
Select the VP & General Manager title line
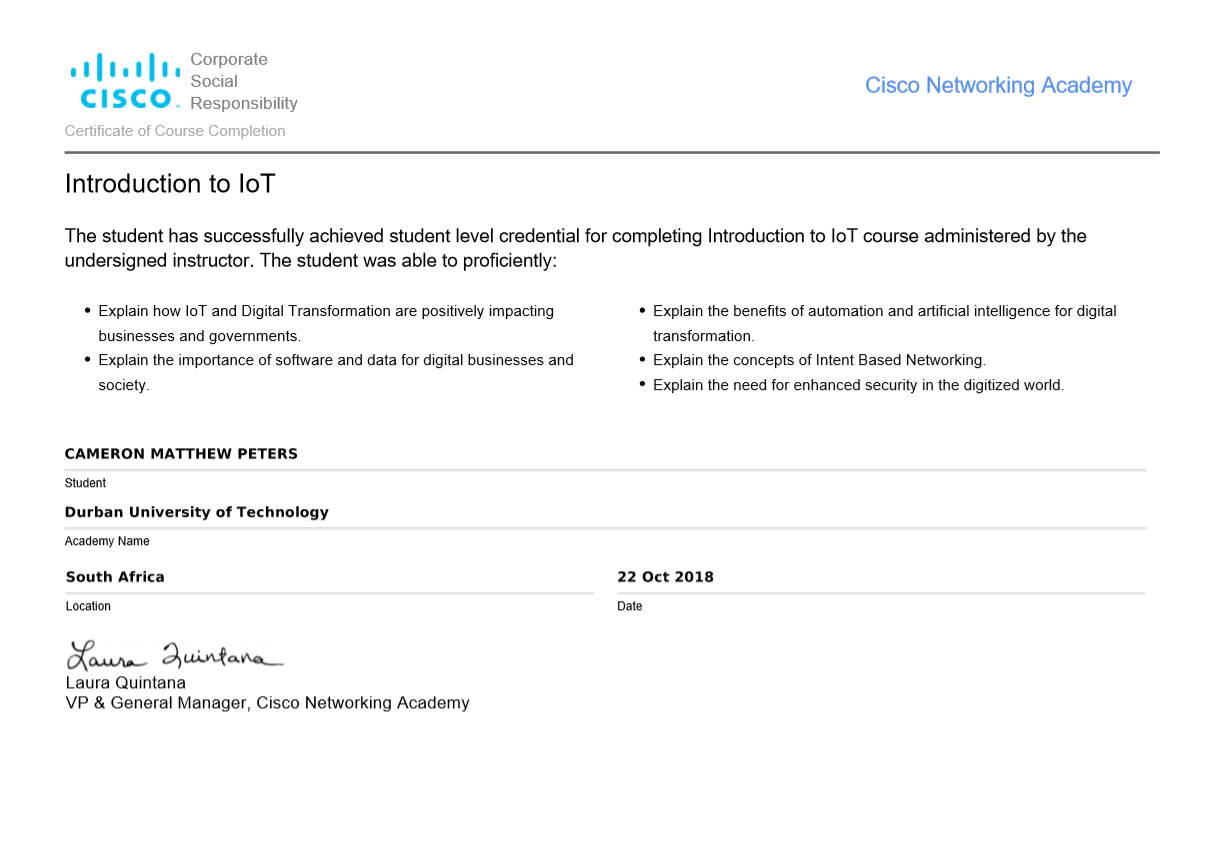[x=267, y=703]
